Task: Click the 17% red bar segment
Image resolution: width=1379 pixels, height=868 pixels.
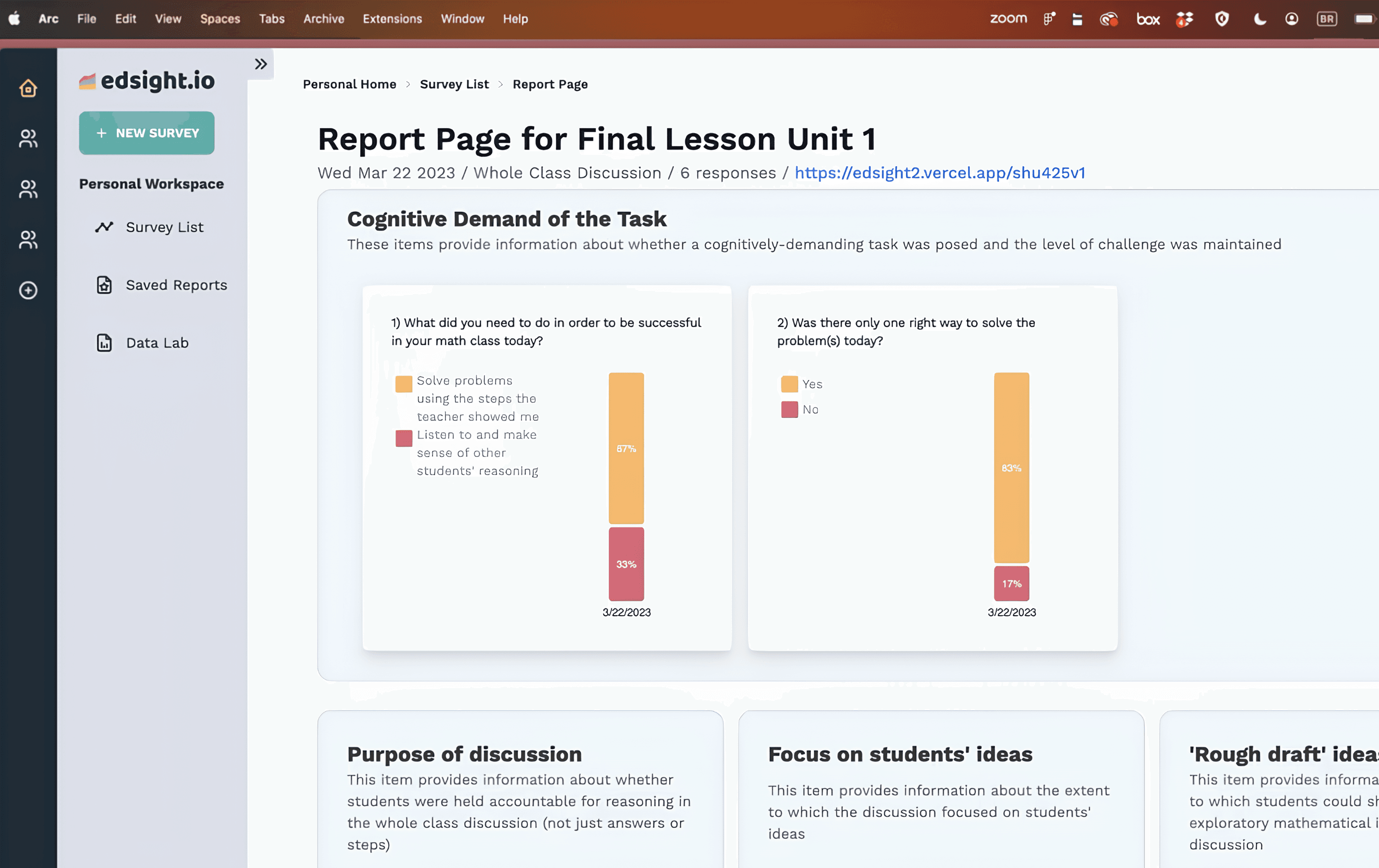Action: click(1011, 583)
